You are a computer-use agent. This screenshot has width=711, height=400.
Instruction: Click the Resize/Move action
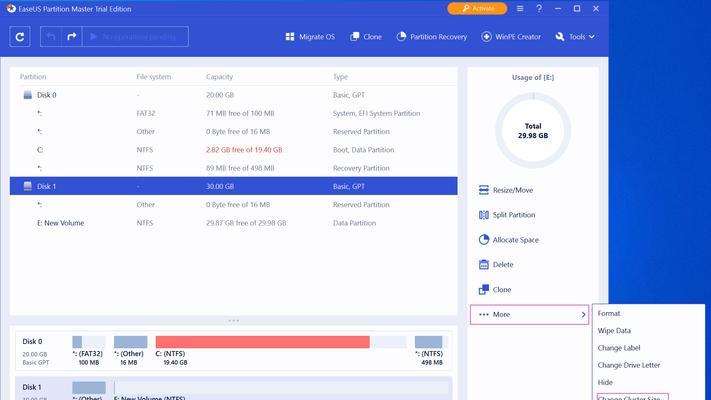pyautogui.click(x=506, y=190)
